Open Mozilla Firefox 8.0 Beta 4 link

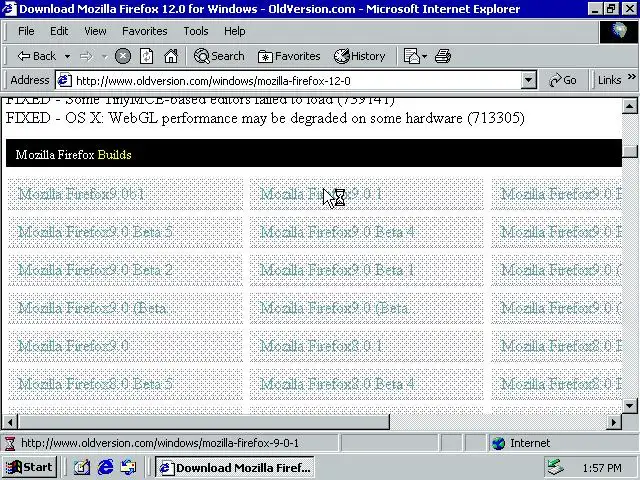pos(337,384)
